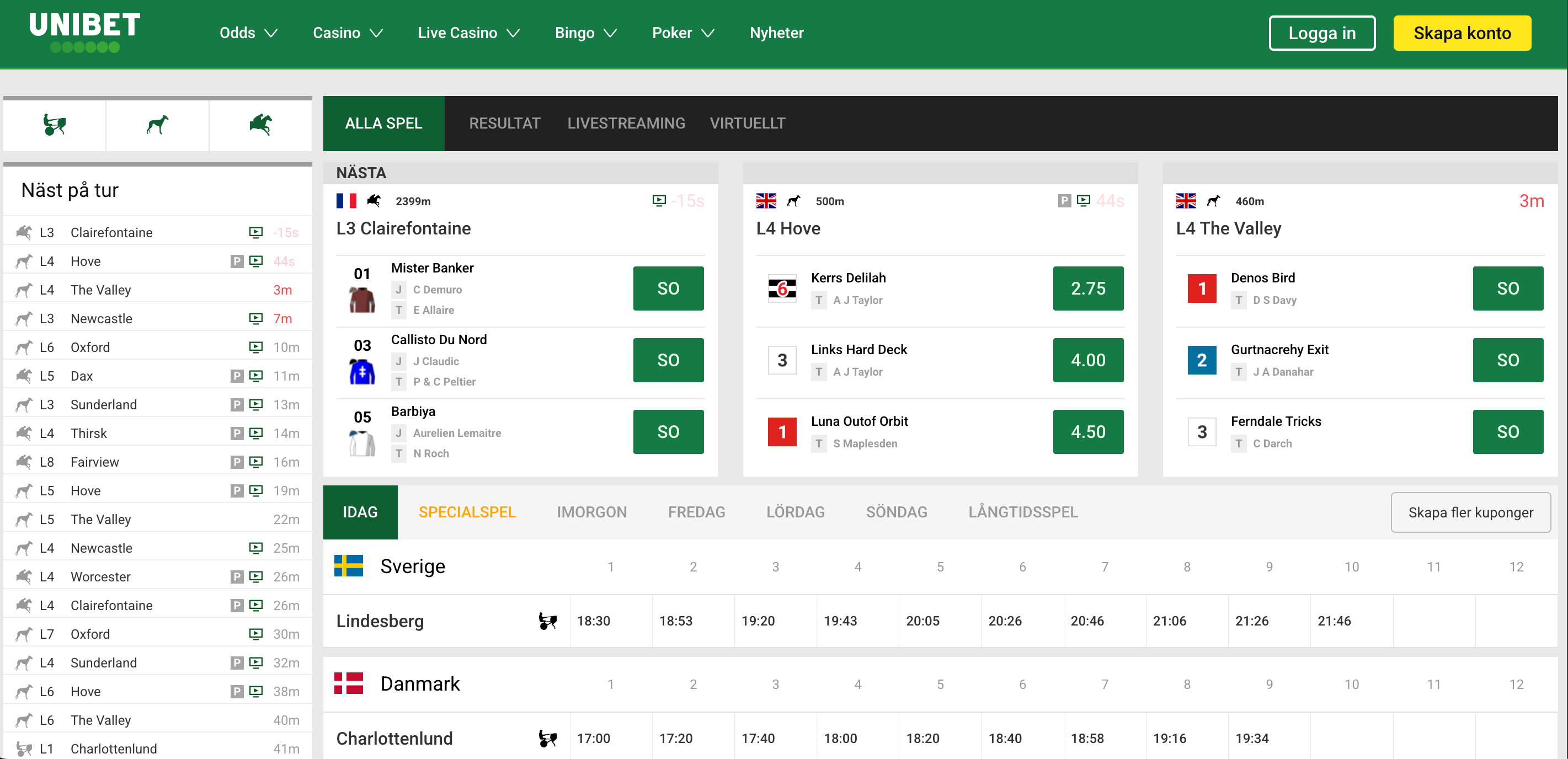Bet on Luna Outof Orbit at 4.50

(1089, 432)
